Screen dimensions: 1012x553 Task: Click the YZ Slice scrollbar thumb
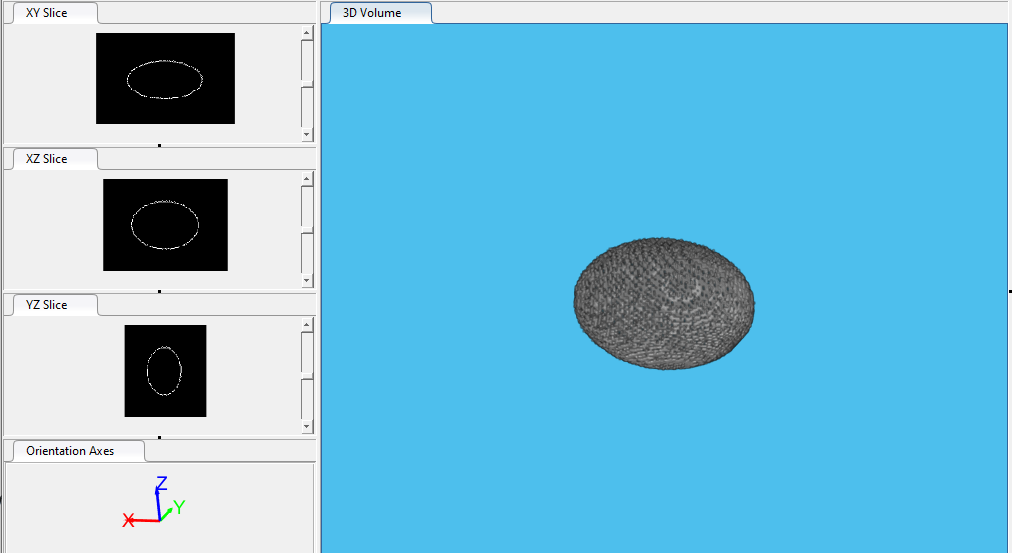click(307, 375)
